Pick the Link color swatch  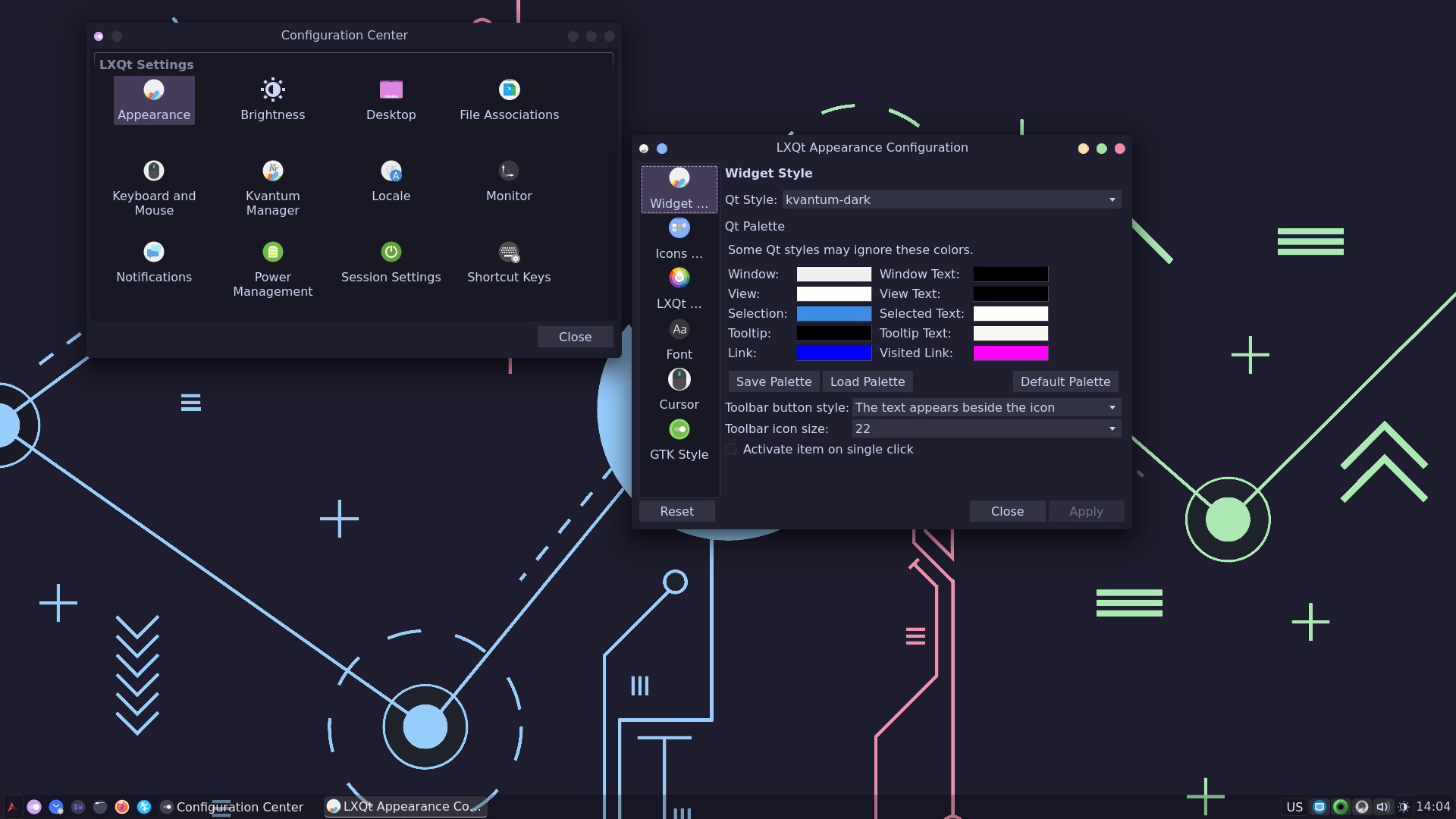[833, 353]
